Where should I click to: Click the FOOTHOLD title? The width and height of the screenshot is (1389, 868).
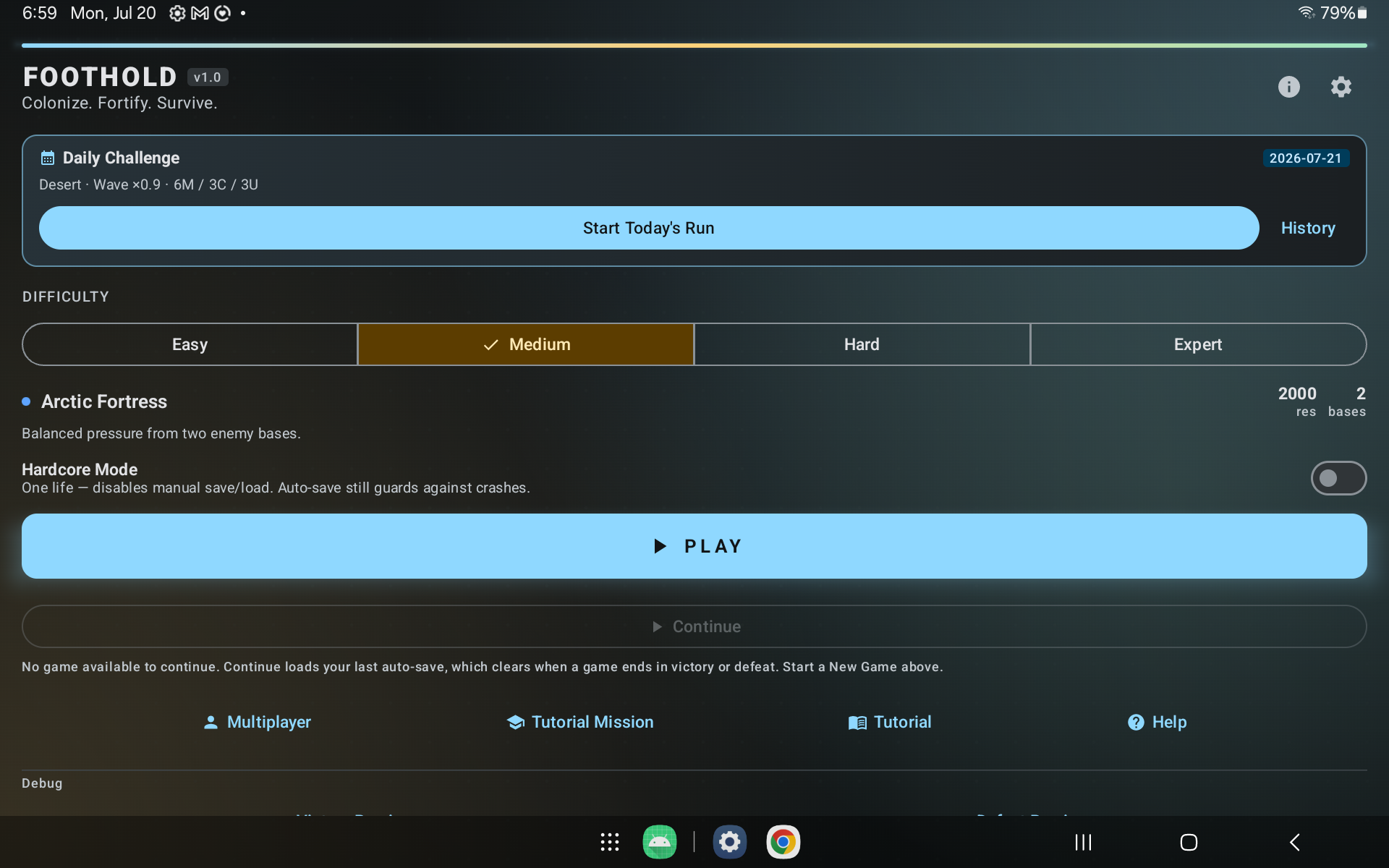pos(100,77)
